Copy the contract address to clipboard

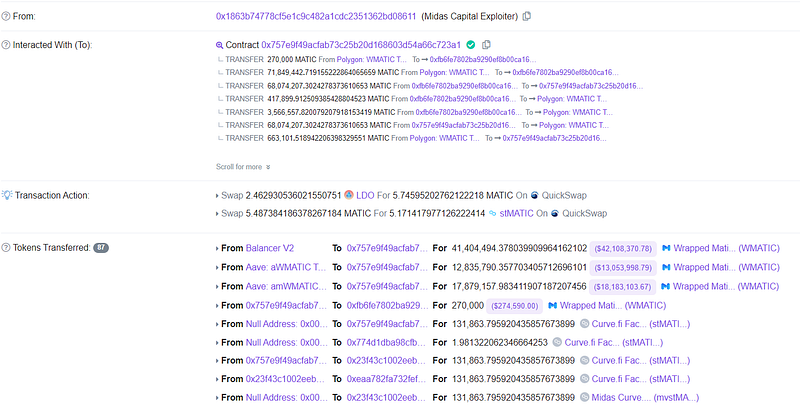(x=487, y=45)
